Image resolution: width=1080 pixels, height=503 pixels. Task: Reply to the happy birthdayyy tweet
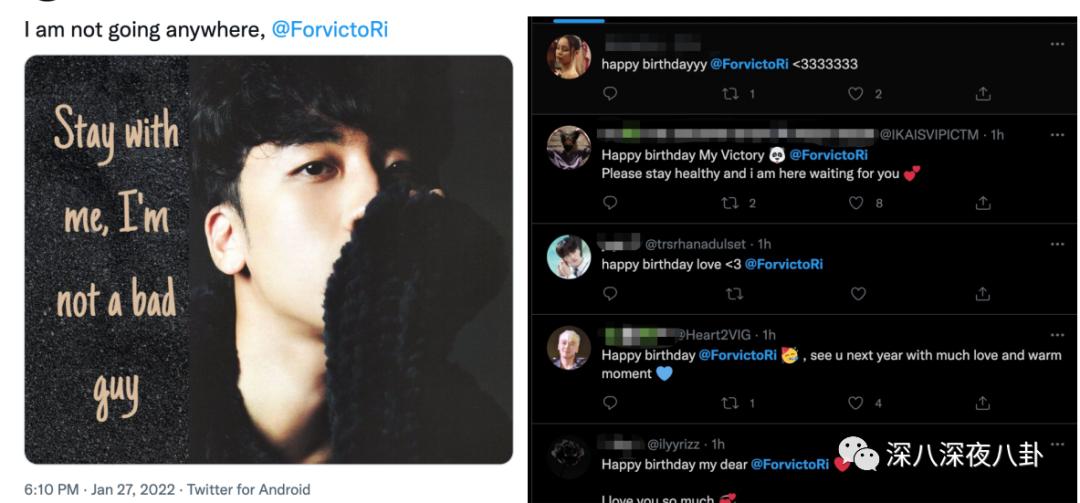[x=611, y=94]
